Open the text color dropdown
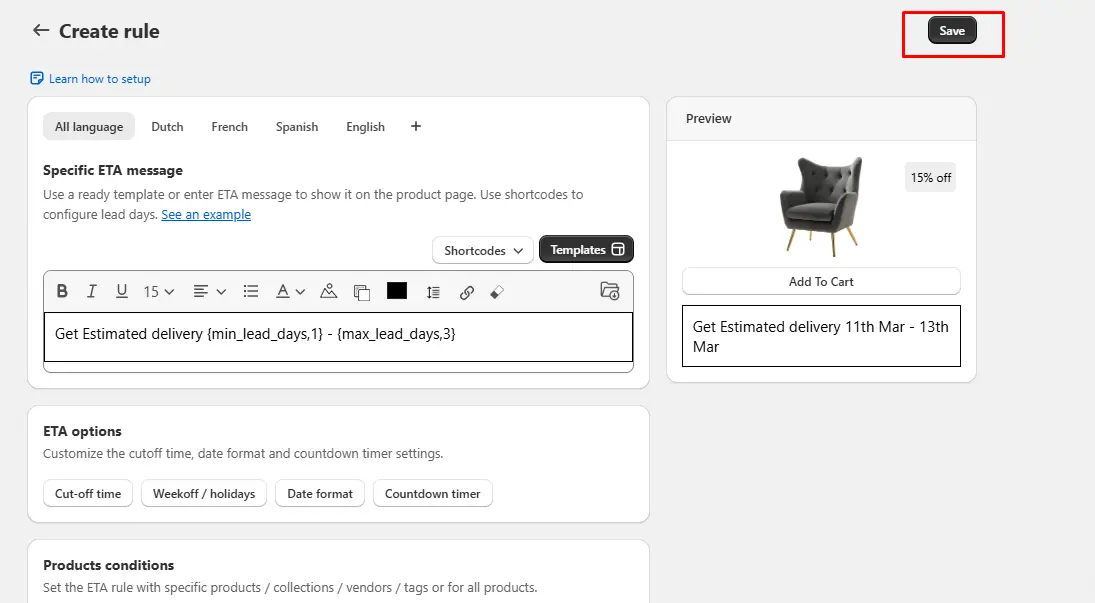This screenshot has height=603, width=1095. point(290,291)
